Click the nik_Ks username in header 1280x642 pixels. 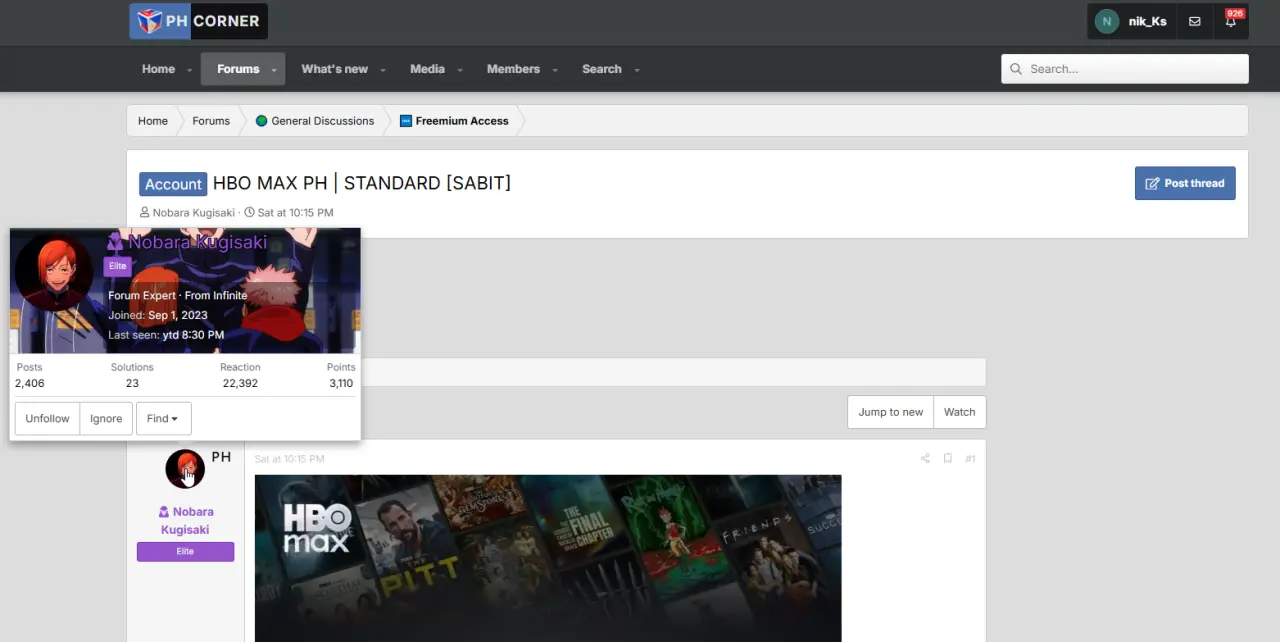tap(1147, 21)
